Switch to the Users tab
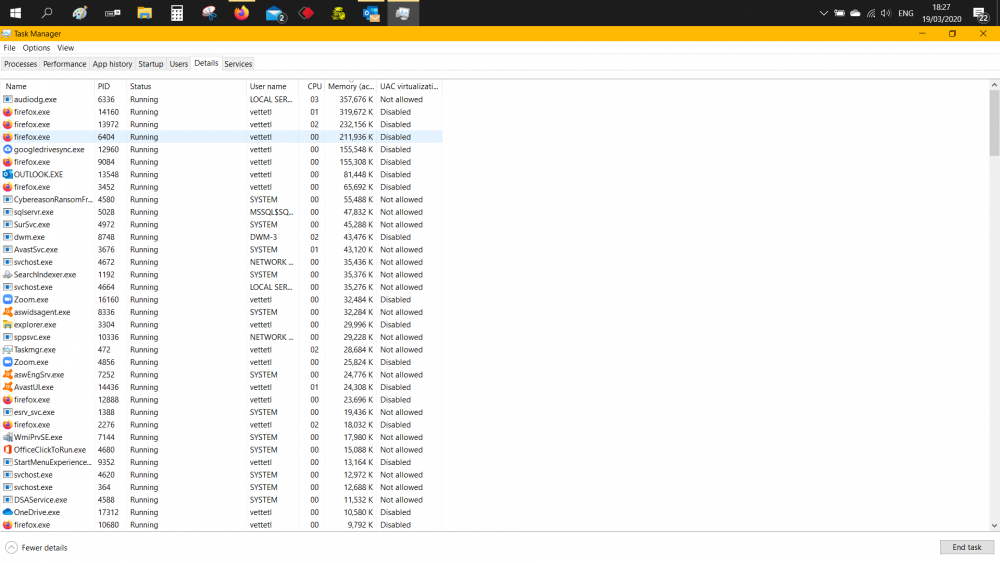The width and height of the screenshot is (1000, 563). 179,64
